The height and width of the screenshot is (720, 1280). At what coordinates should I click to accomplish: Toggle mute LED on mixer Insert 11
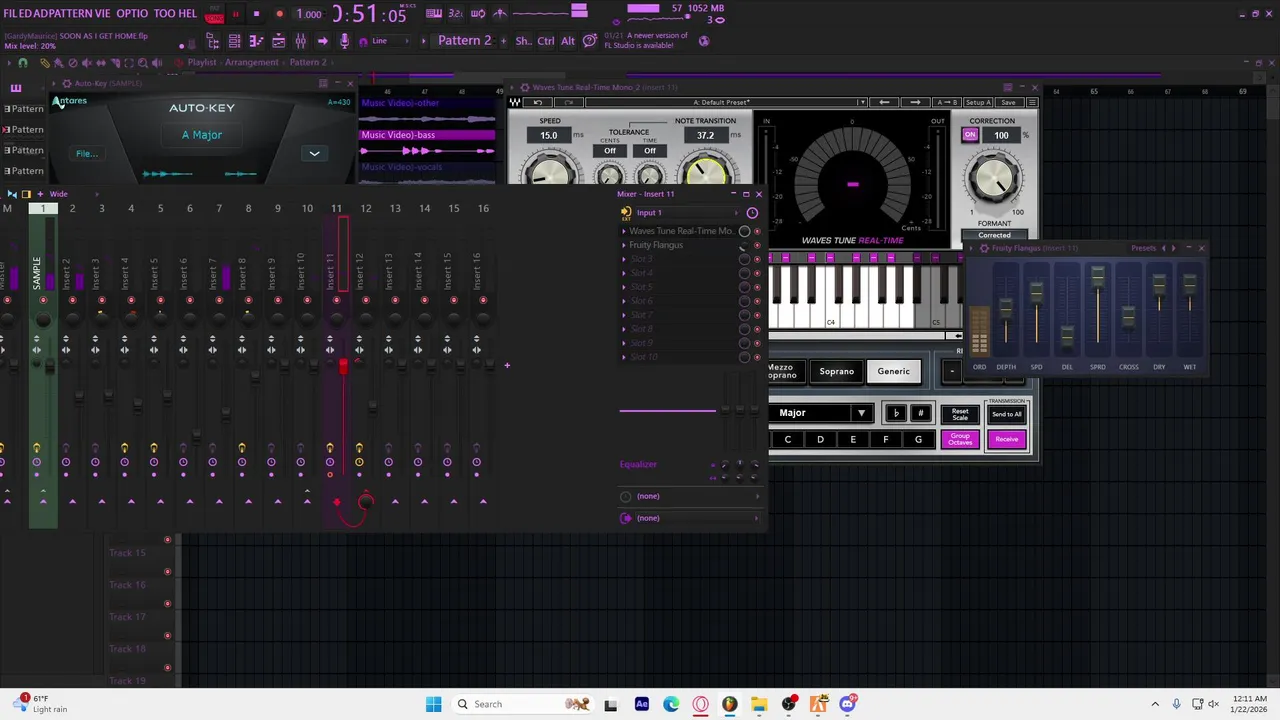(x=336, y=300)
